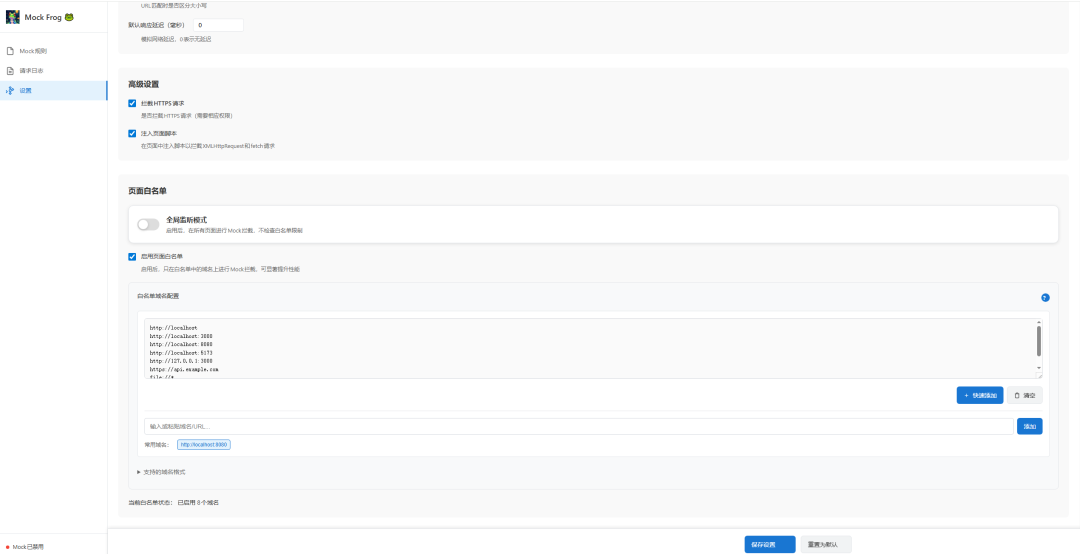Click the textarea scroll down arrow
This screenshot has height=554, width=1080.
click(x=1039, y=369)
